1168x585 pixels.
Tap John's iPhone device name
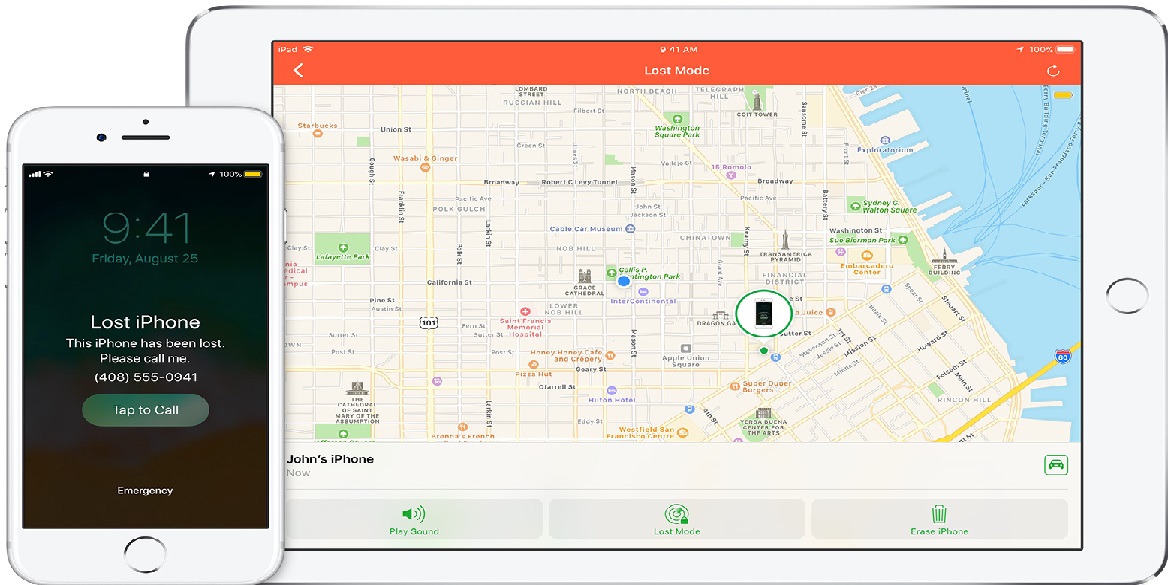click(x=330, y=459)
